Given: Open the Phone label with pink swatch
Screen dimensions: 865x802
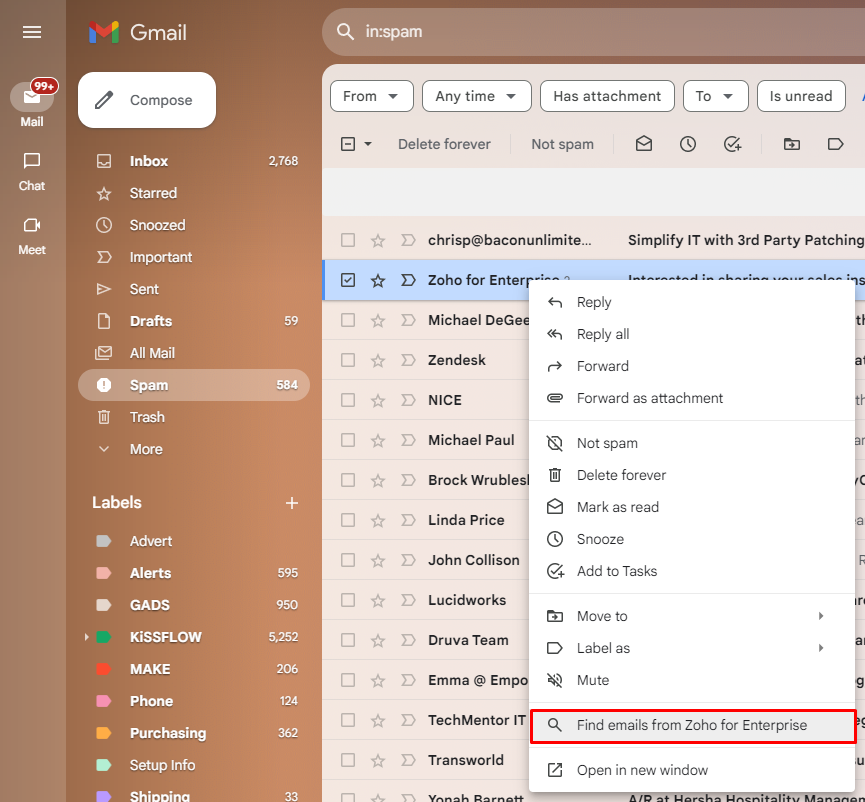Looking at the screenshot, I should pyautogui.click(x=194, y=701).
